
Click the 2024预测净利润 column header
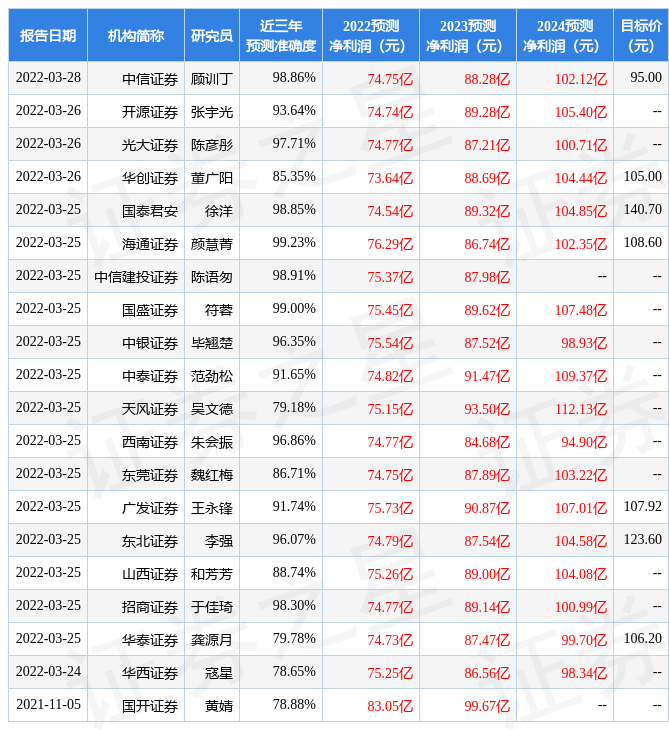pos(565,35)
